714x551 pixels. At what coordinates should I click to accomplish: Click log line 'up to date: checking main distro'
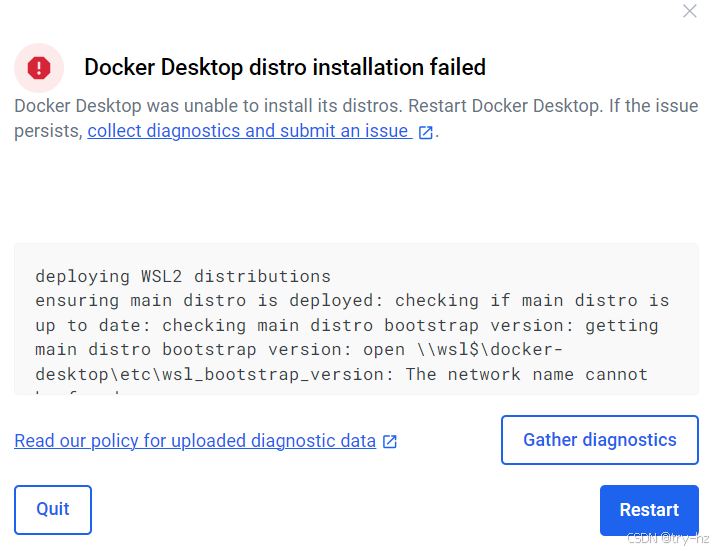[347, 325]
